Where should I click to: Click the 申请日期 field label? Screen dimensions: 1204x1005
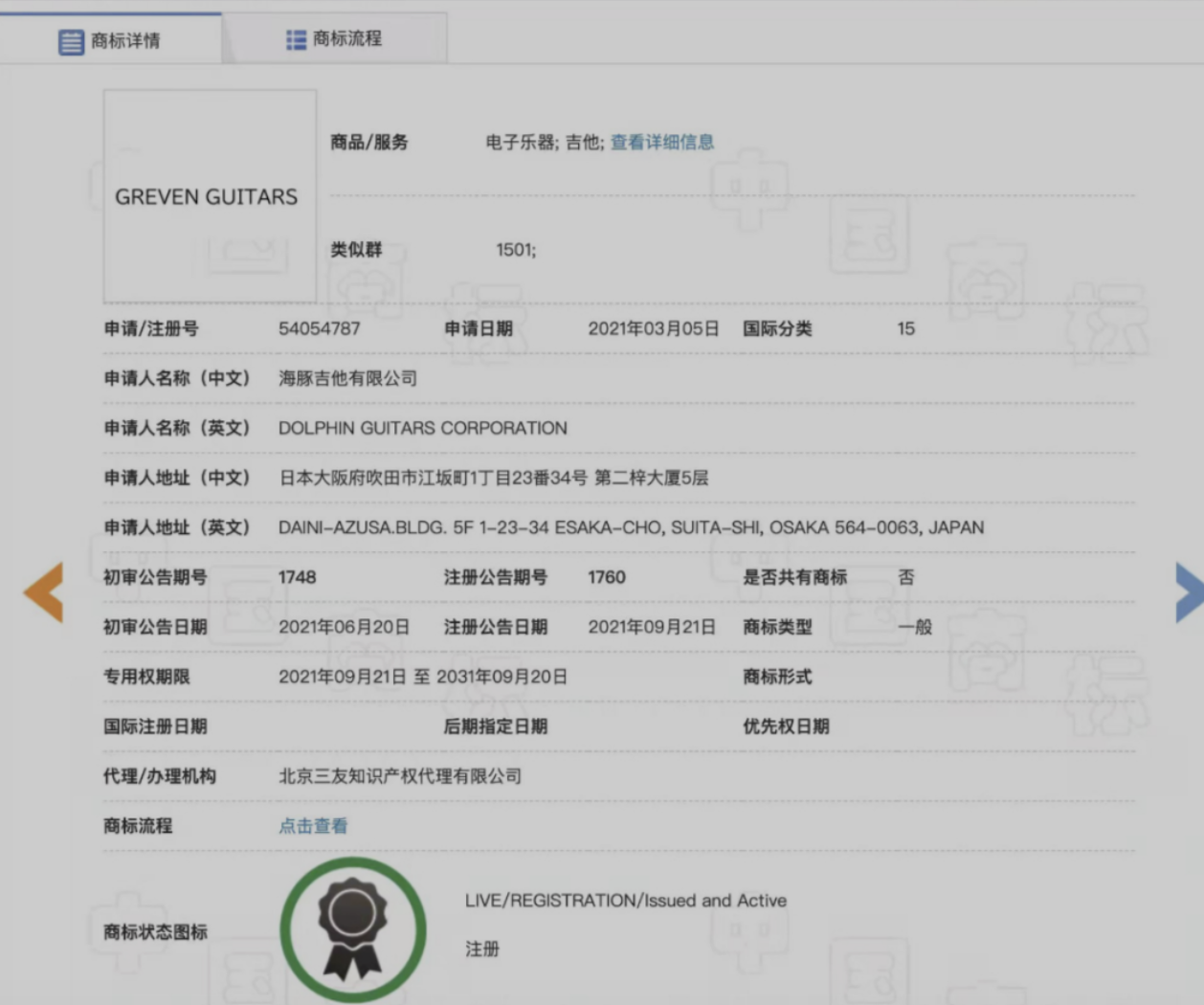tap(479, 329)
